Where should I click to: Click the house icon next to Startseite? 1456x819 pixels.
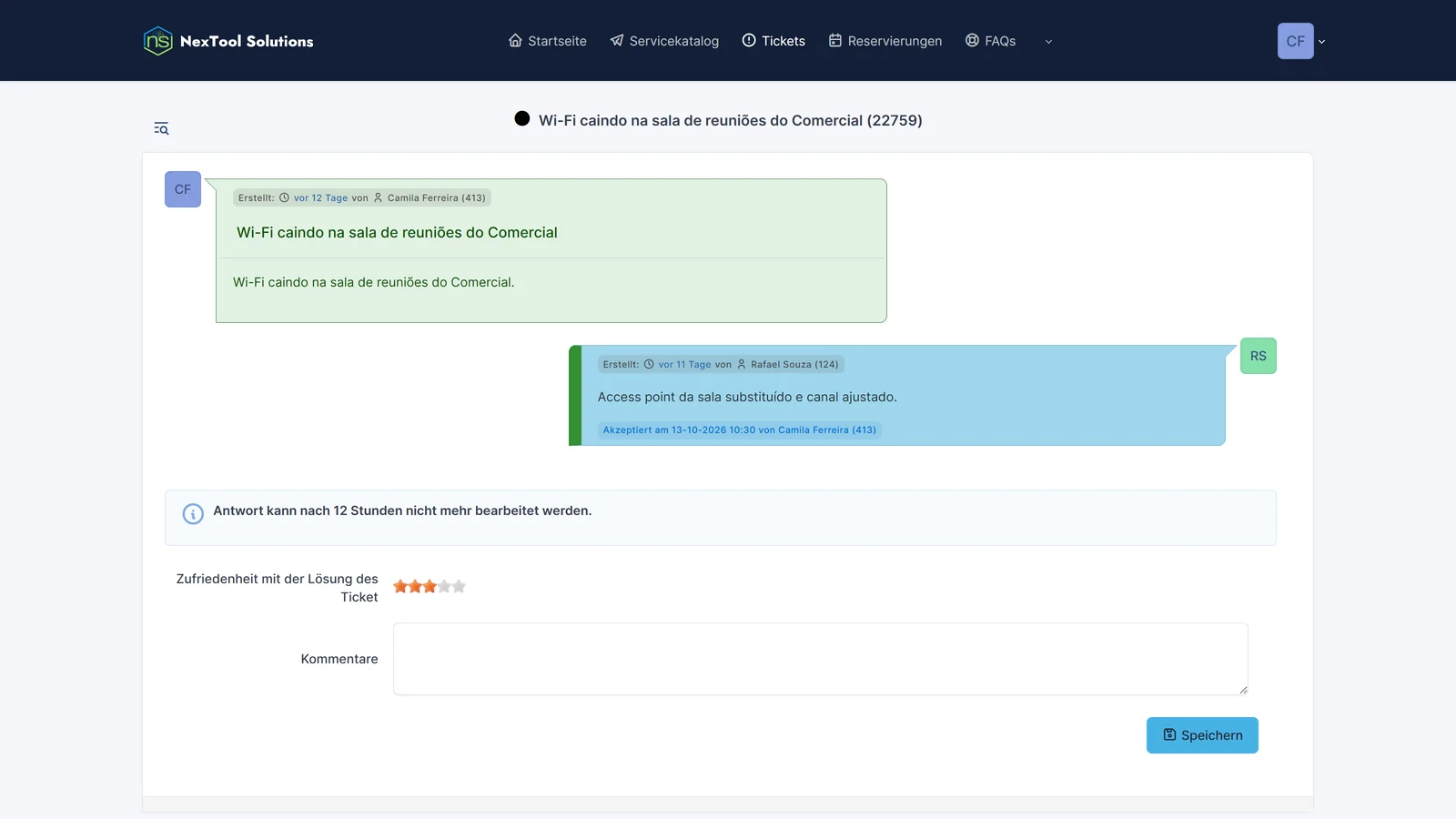(515, 41)
